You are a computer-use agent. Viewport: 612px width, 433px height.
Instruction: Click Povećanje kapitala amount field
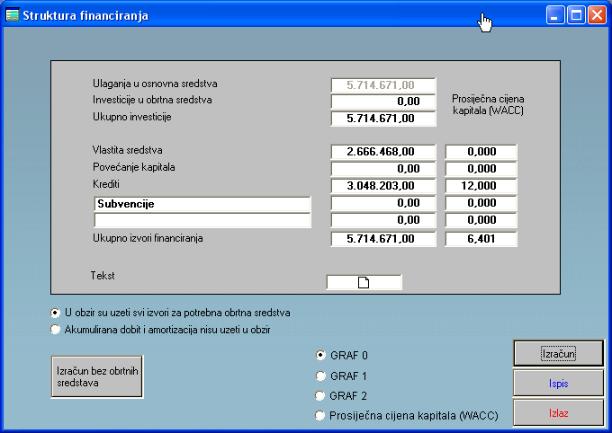383,169
